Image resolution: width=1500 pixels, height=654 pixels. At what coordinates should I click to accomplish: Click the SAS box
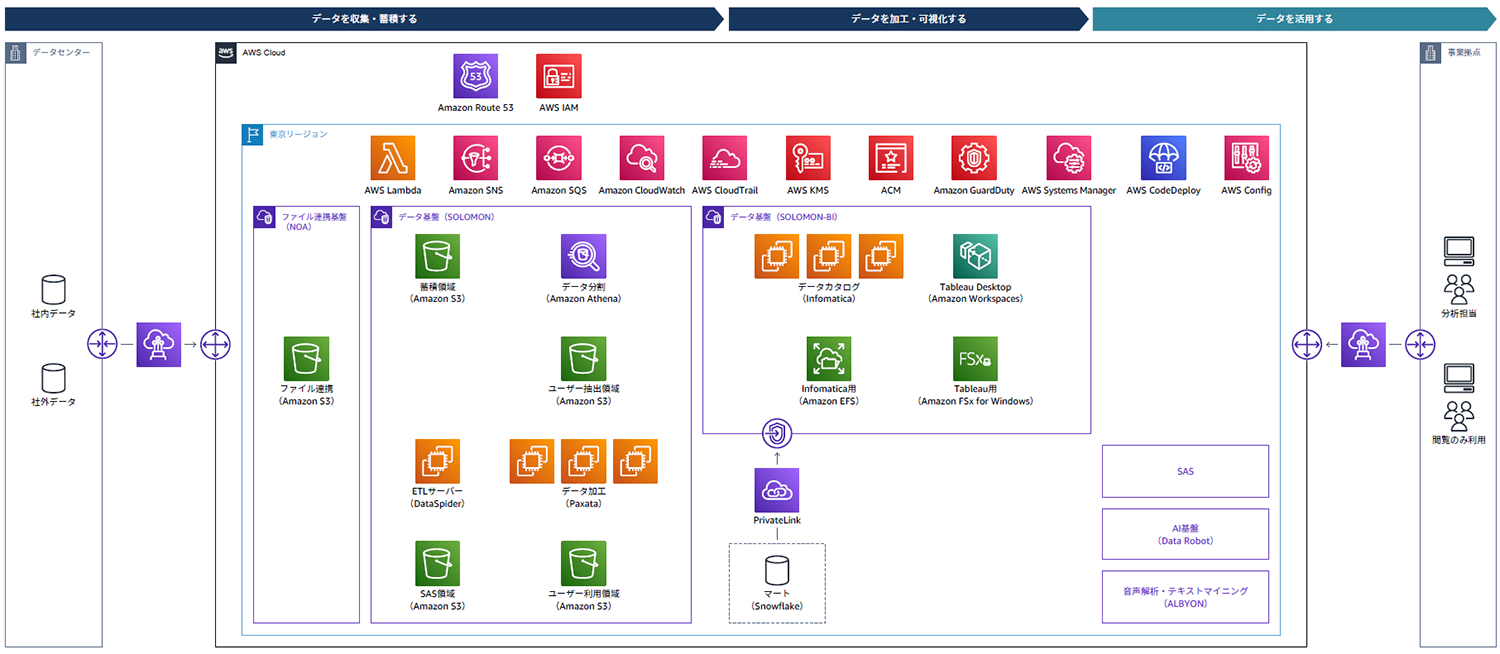click(1185, 471)
